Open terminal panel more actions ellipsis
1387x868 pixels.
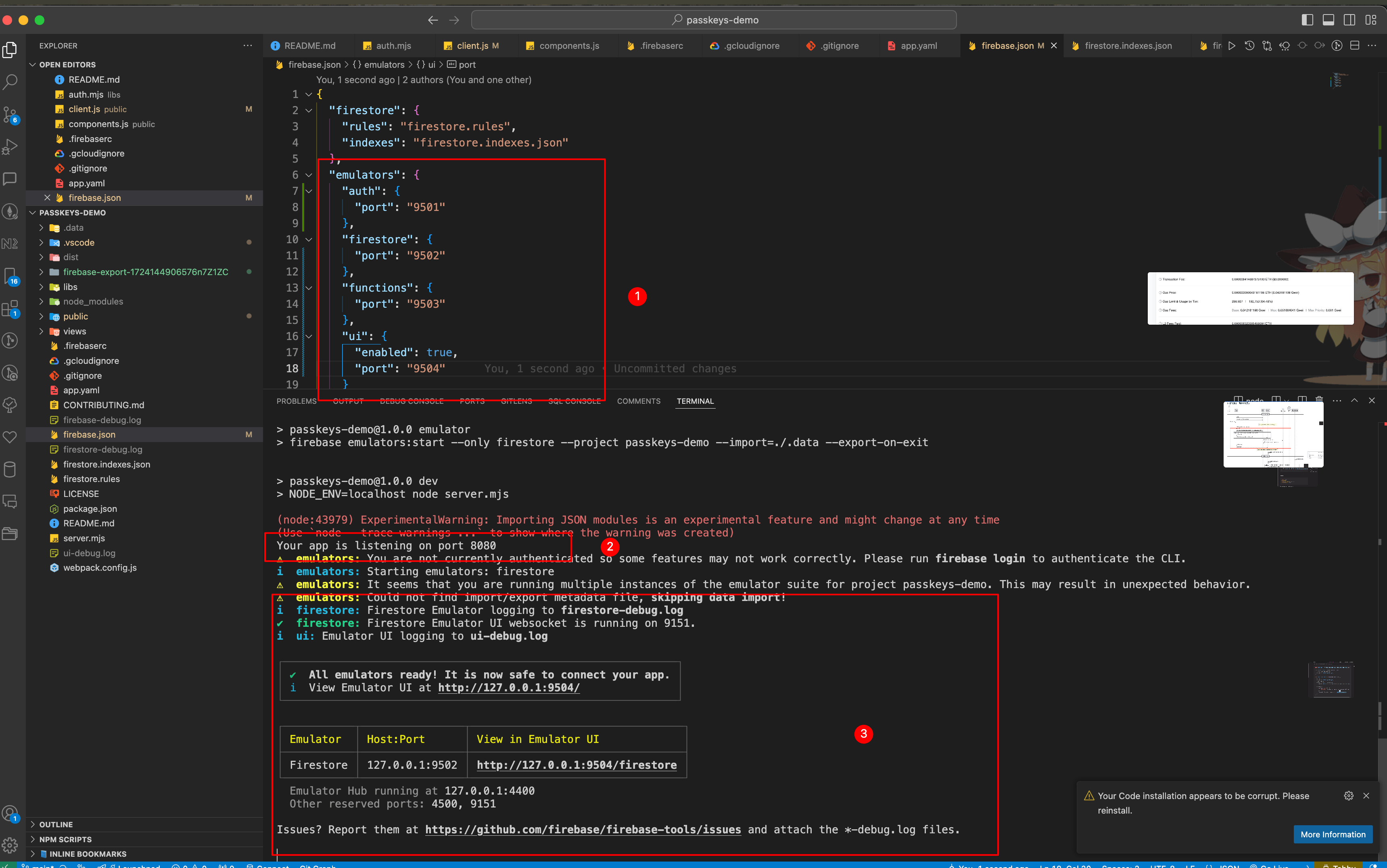click(1337, 401)
